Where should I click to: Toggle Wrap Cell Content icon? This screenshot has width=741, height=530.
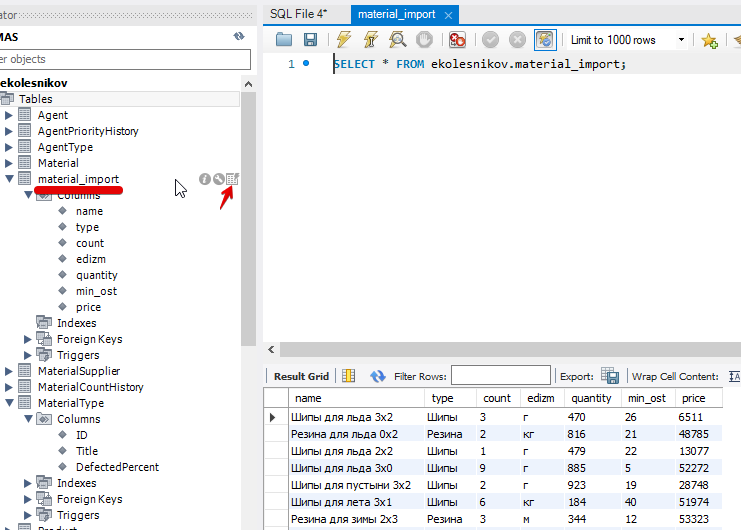tap(734, 376)
